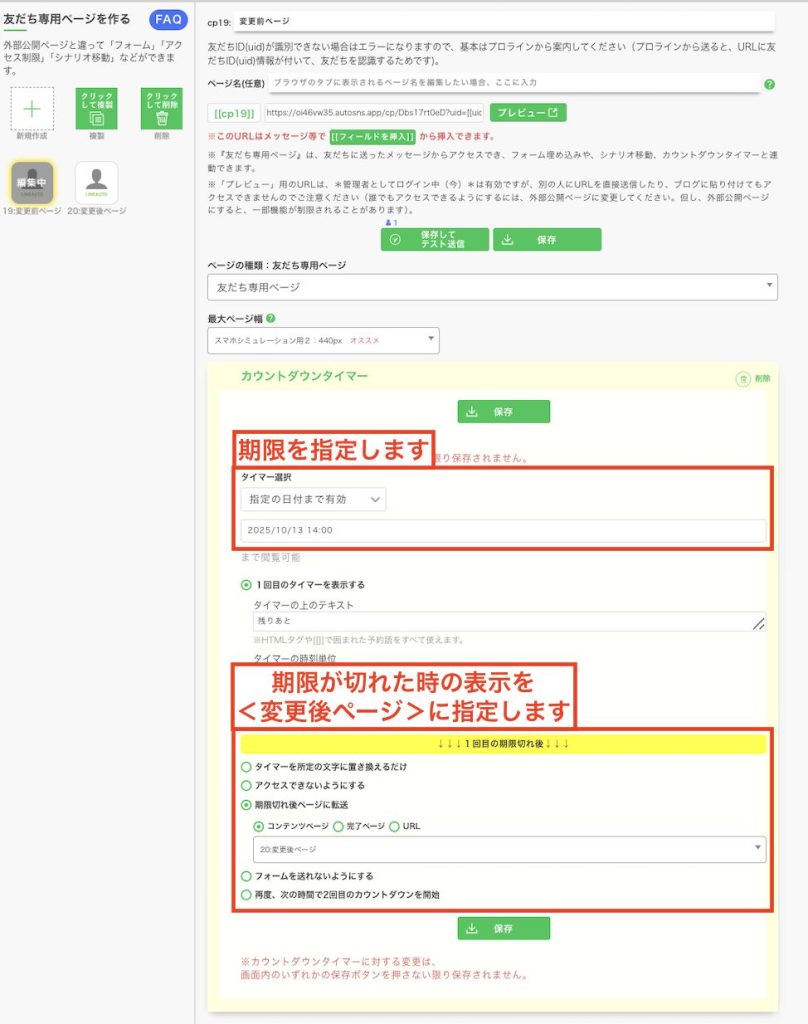
Task: Open the blue FAQ badge
Action: [168, 19]
